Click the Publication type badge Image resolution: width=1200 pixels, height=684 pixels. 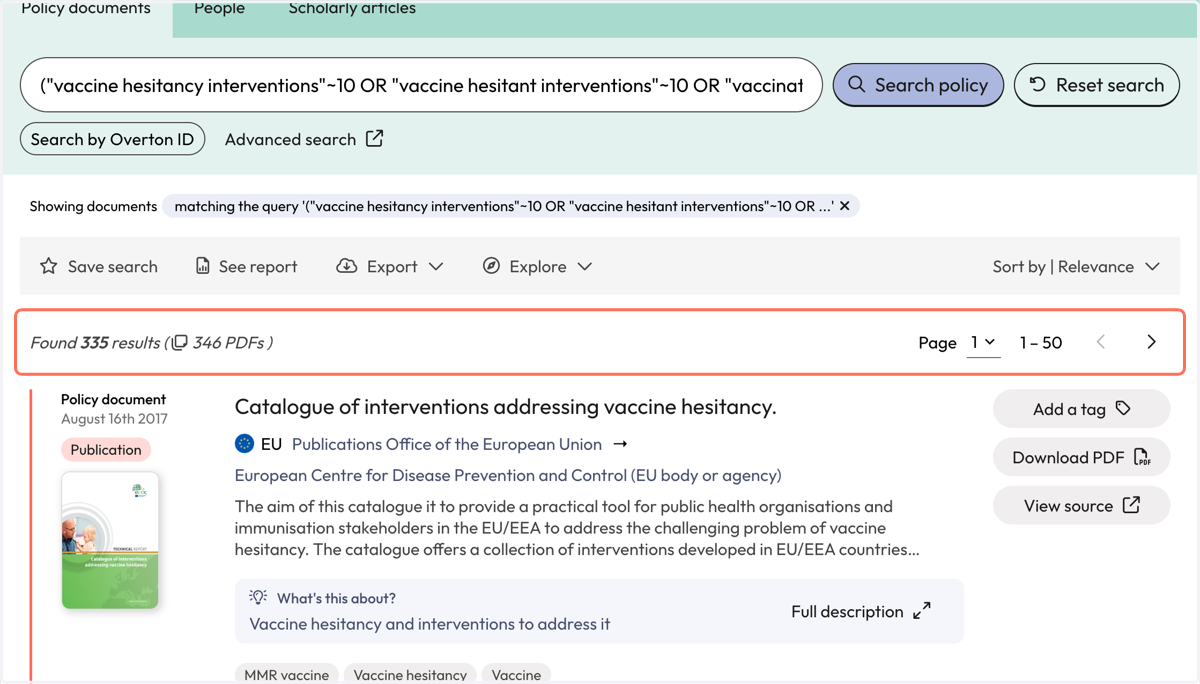coord(106,450)
